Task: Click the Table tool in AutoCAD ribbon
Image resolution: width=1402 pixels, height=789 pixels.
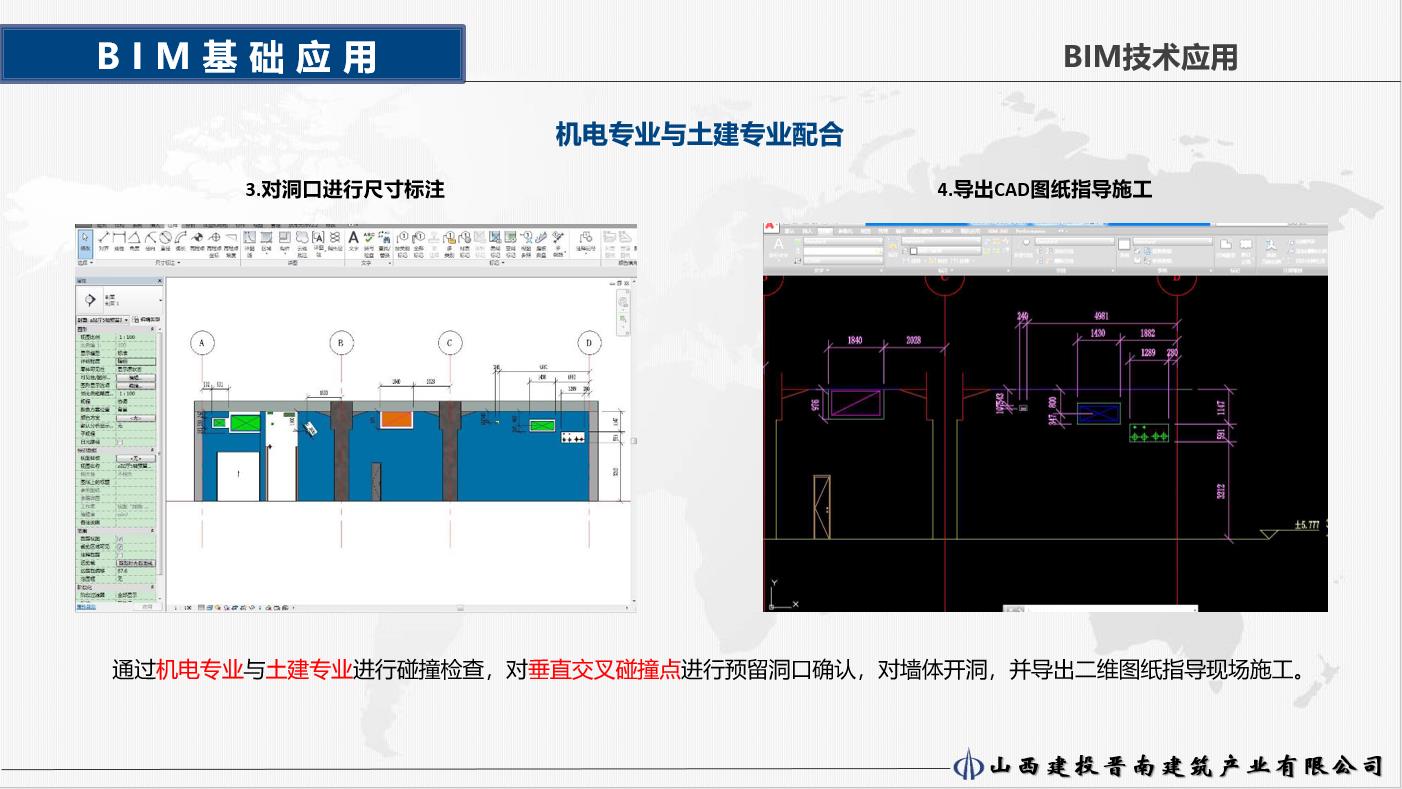Action: click(1124, 247)
